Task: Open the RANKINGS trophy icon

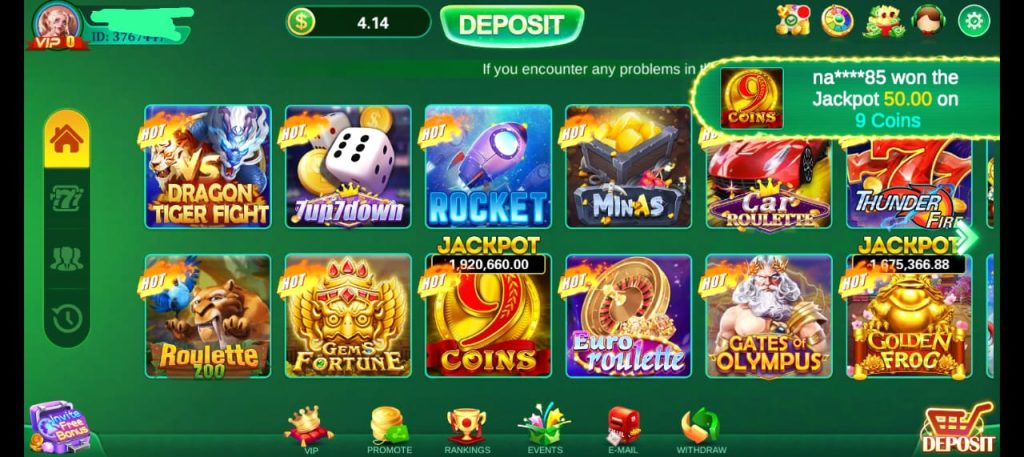Action: coord(467,431)
